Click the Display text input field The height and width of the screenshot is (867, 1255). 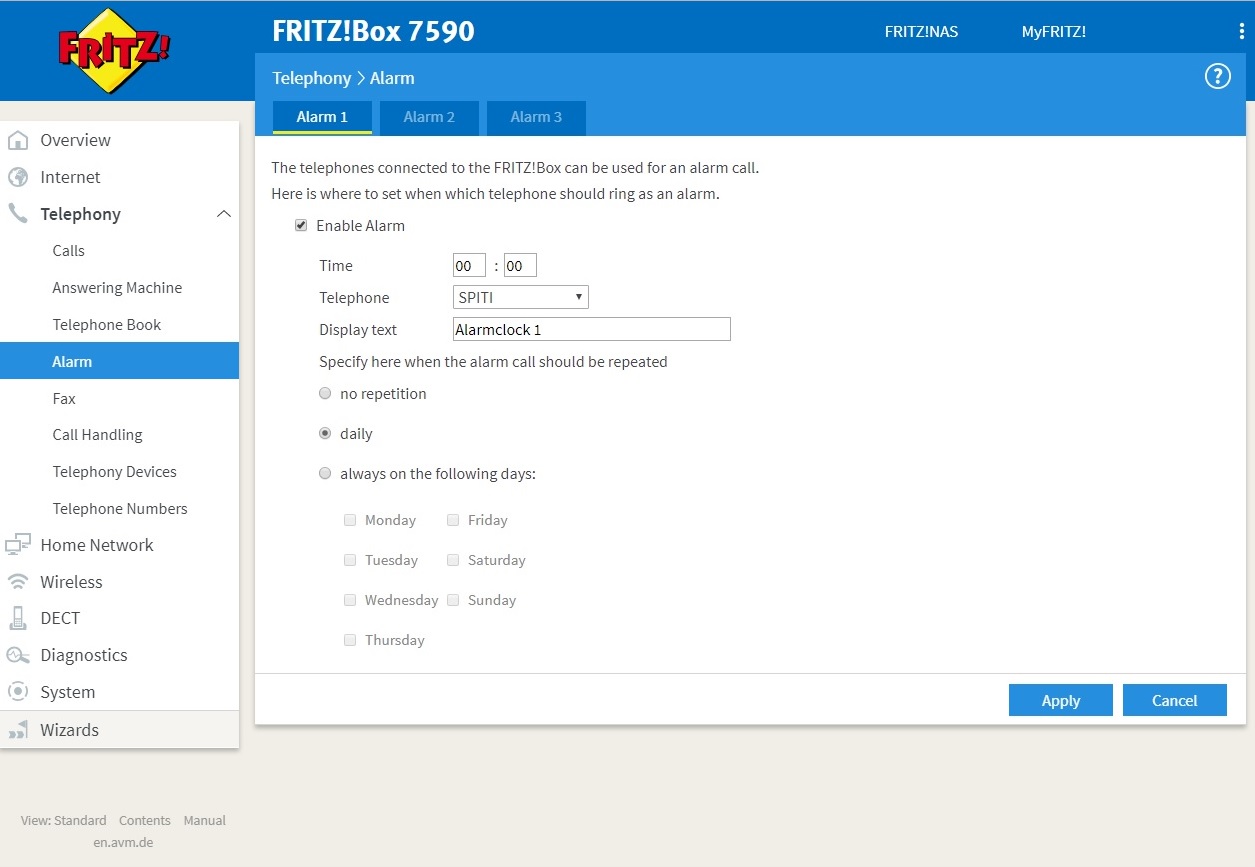click(592, 329)
